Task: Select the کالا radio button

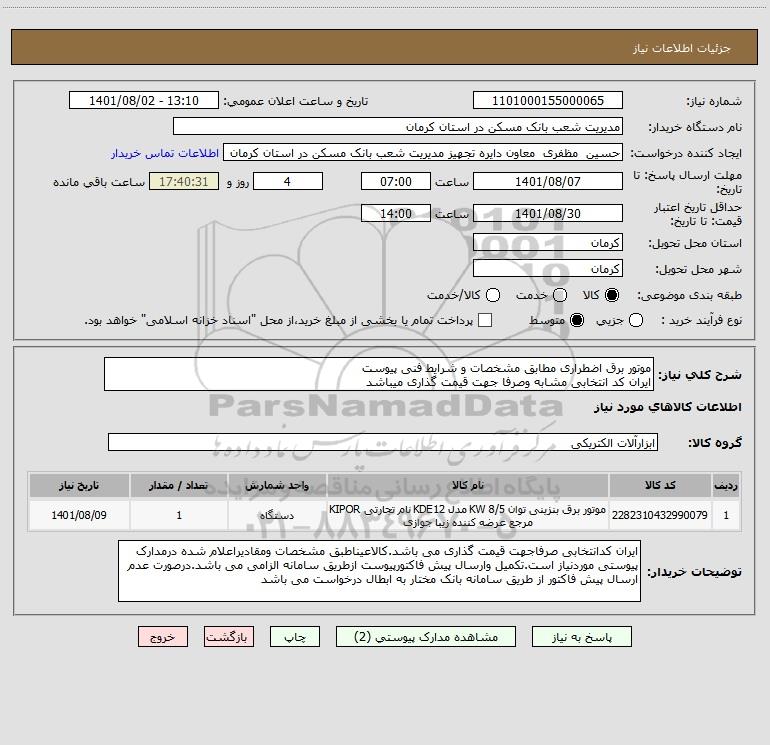Action: (612, 295)
